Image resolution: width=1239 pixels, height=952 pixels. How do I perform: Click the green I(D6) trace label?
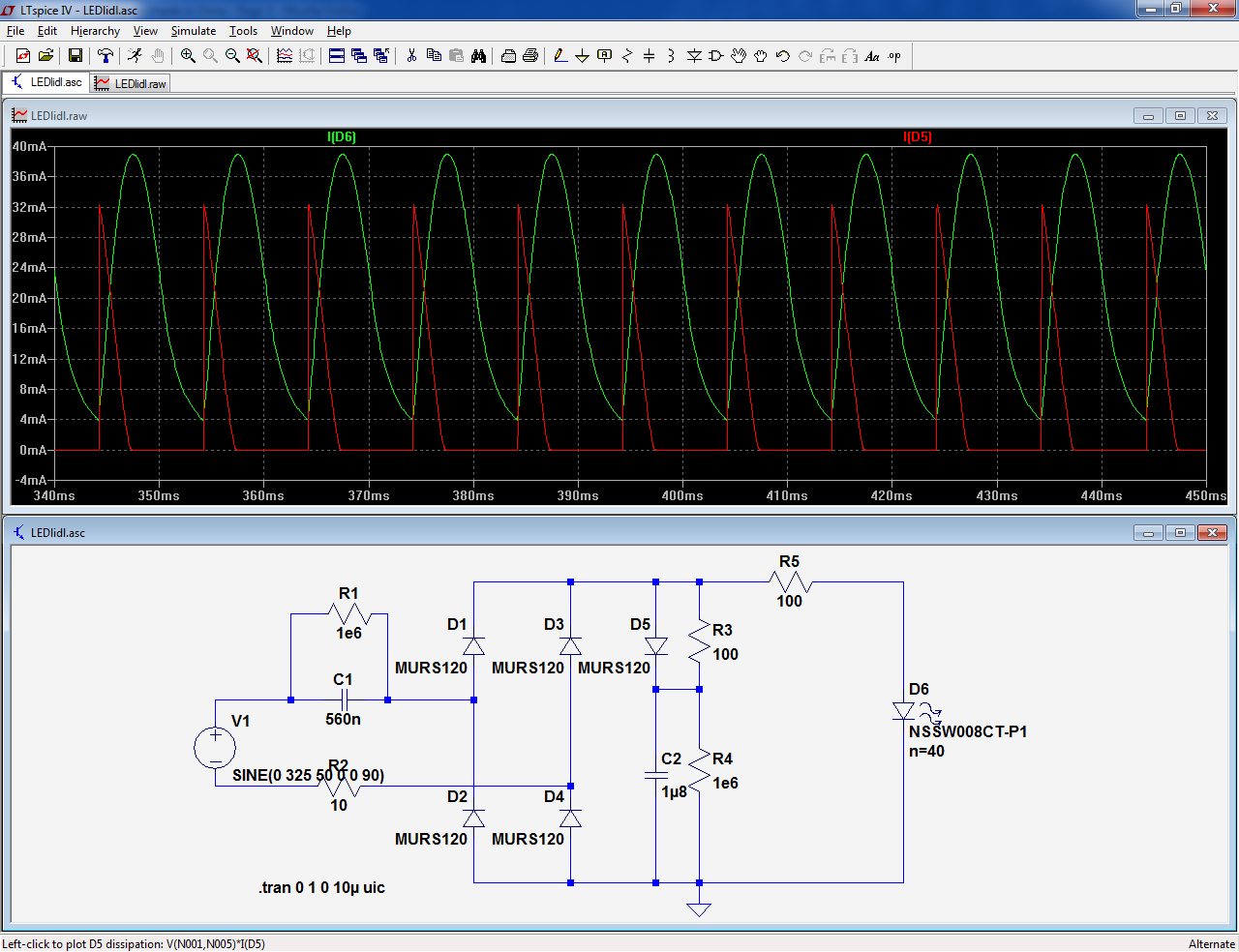pyautogui.click(x=342, y=137)
